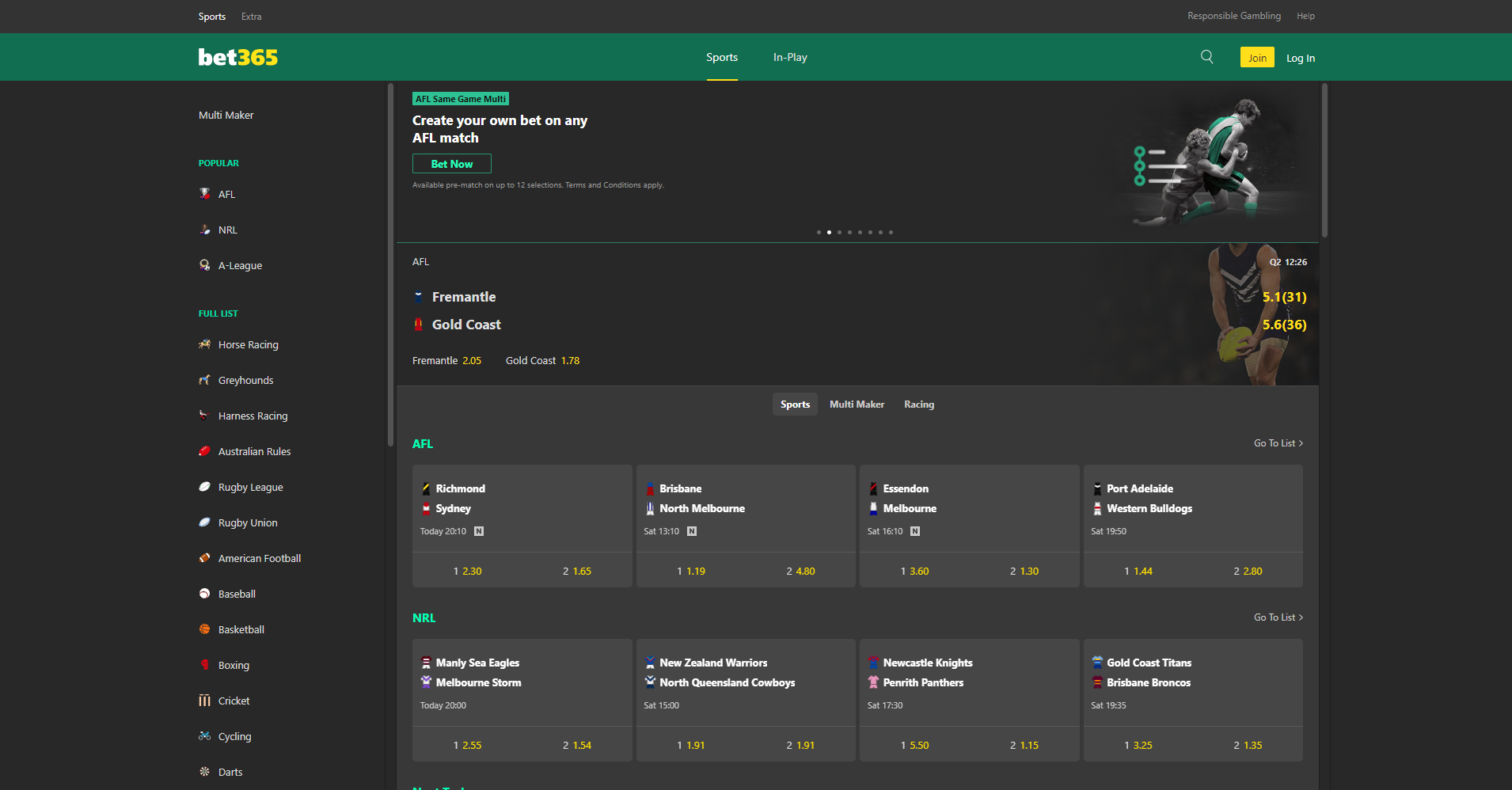1512x790 pixels.
Task: Switch to the Sports header tab
Action: tap(722, 57)
